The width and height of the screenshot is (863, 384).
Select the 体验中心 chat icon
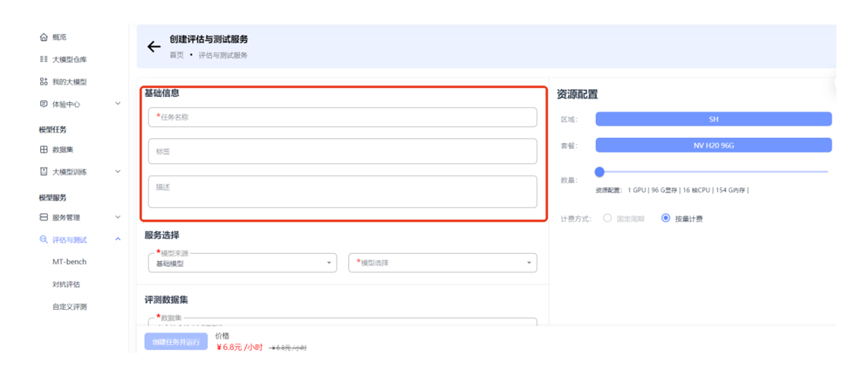pos(44,104)
